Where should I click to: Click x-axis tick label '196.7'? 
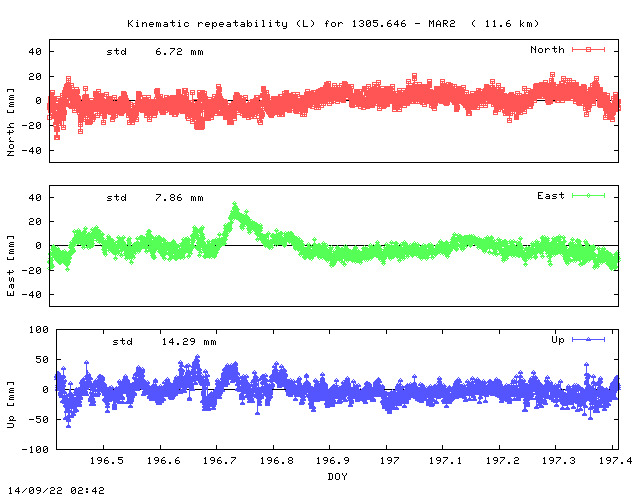(x=220, y=460)
